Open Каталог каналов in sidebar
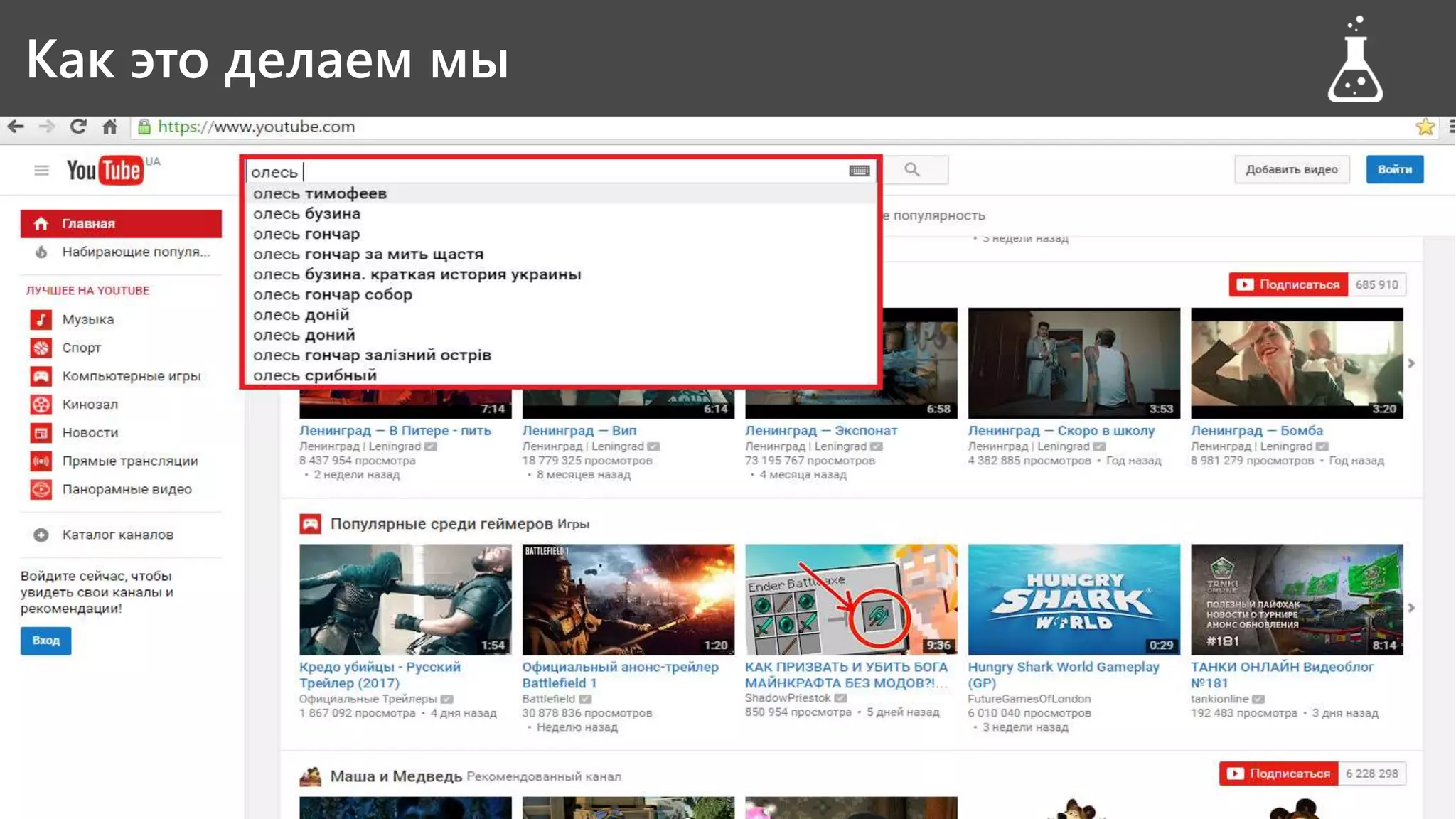This screenshot has width=1456, height=819. pos(118,535)
